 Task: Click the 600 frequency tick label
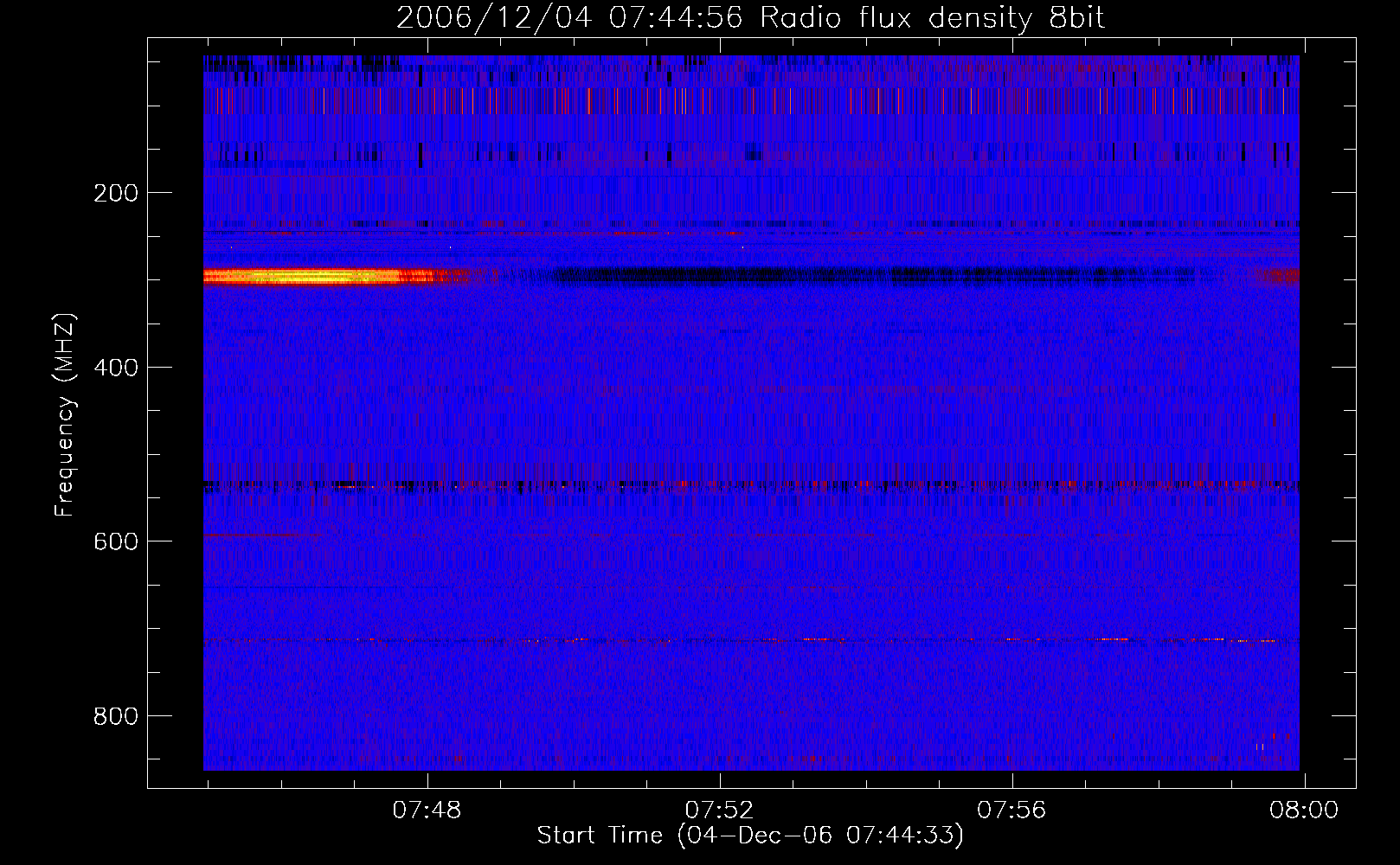pyautogui.click(x=116, y=541)
